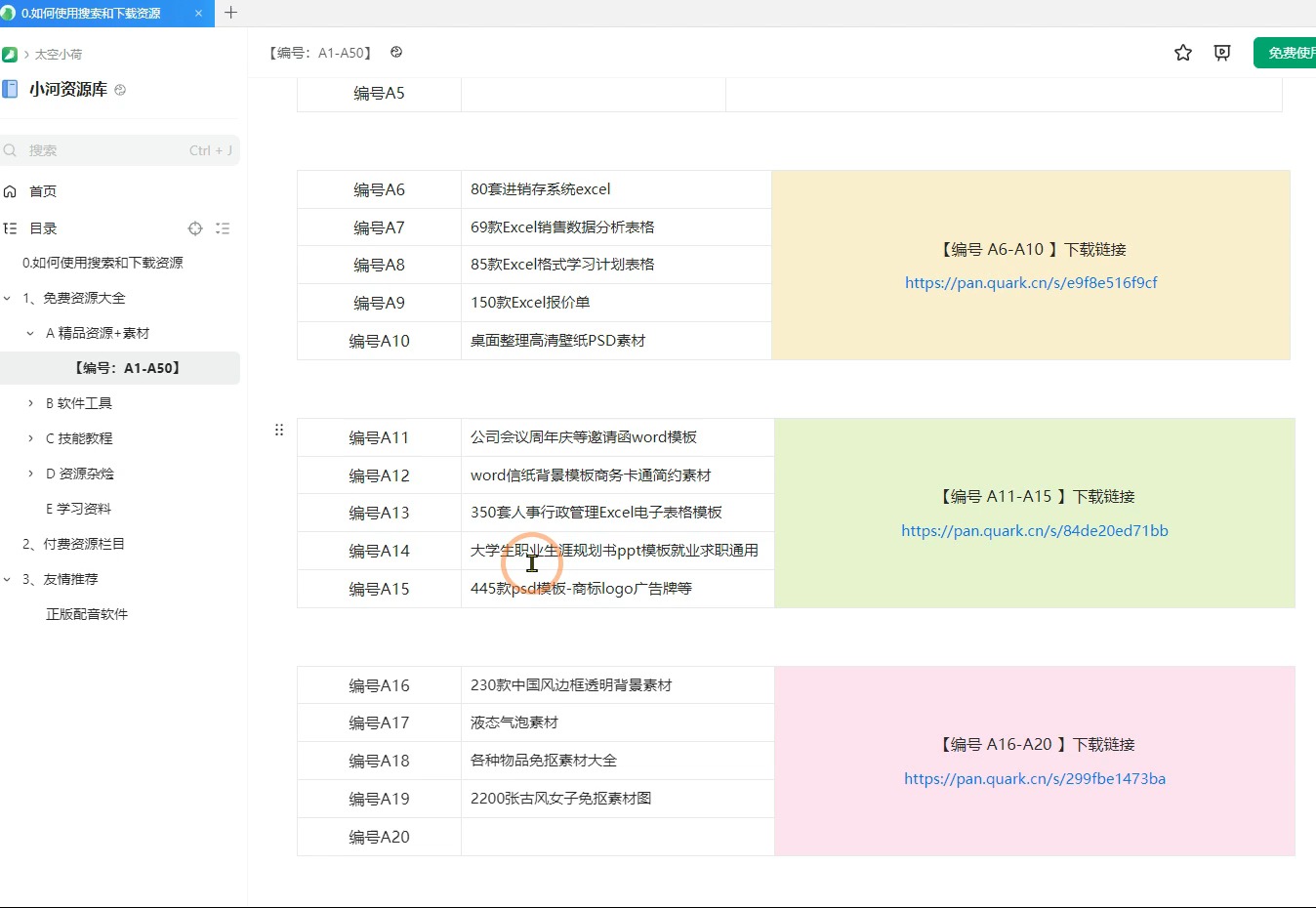Click the 【编号：A1-A50】 document title
This screenshot has height=908, width=1316.
320,53
